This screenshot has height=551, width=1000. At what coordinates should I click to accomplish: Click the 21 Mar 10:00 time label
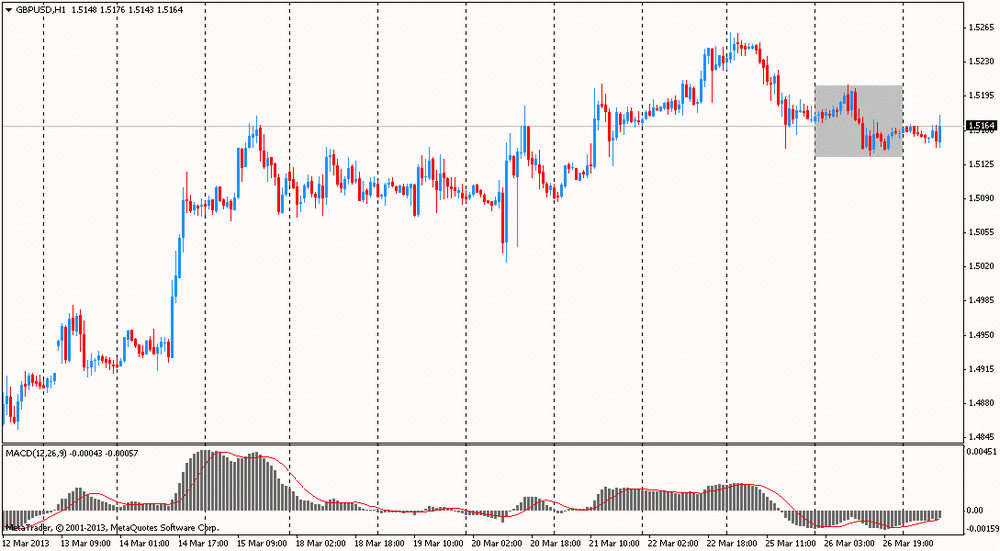point(614,543)
